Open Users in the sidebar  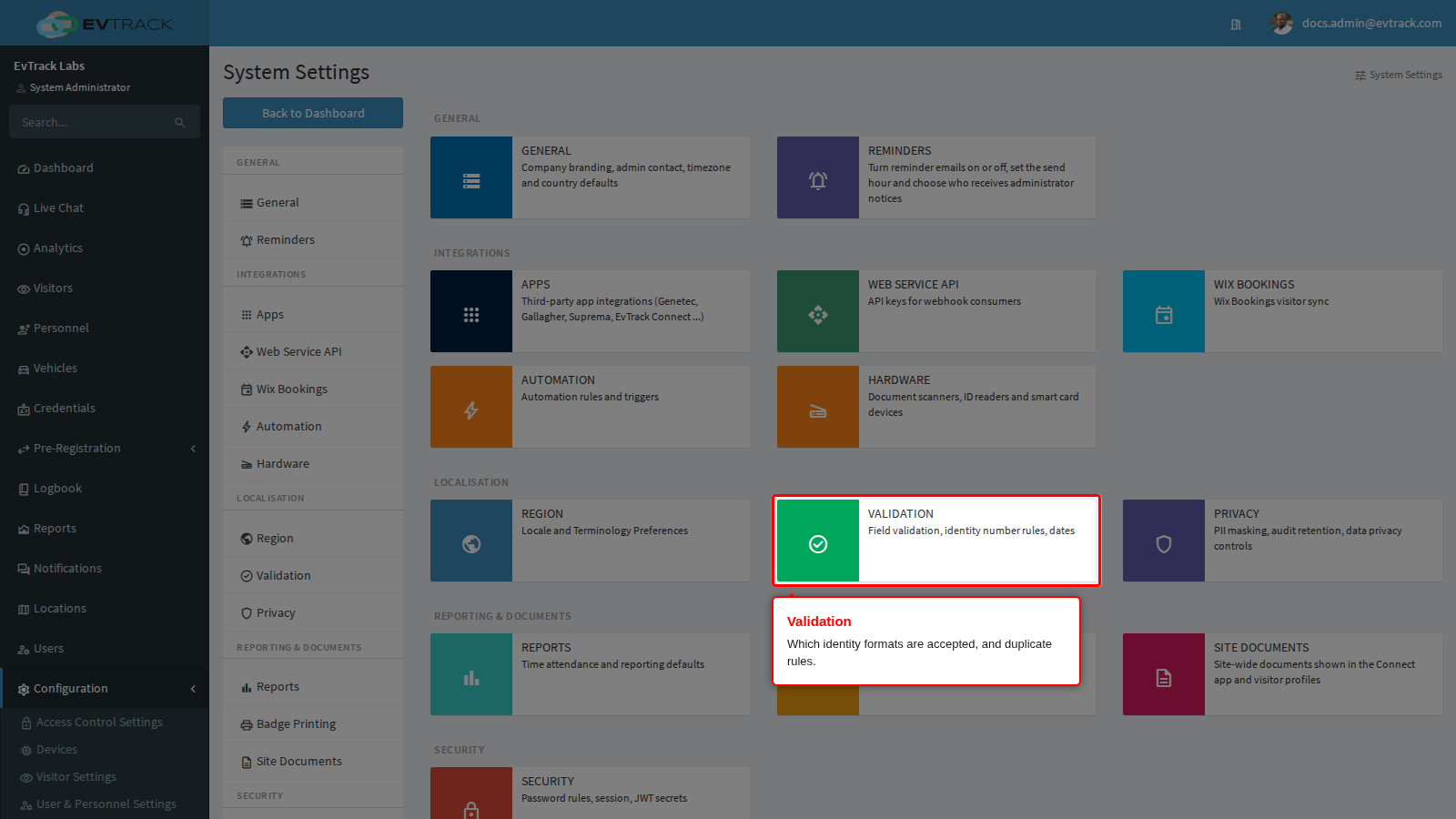(105, 649)
